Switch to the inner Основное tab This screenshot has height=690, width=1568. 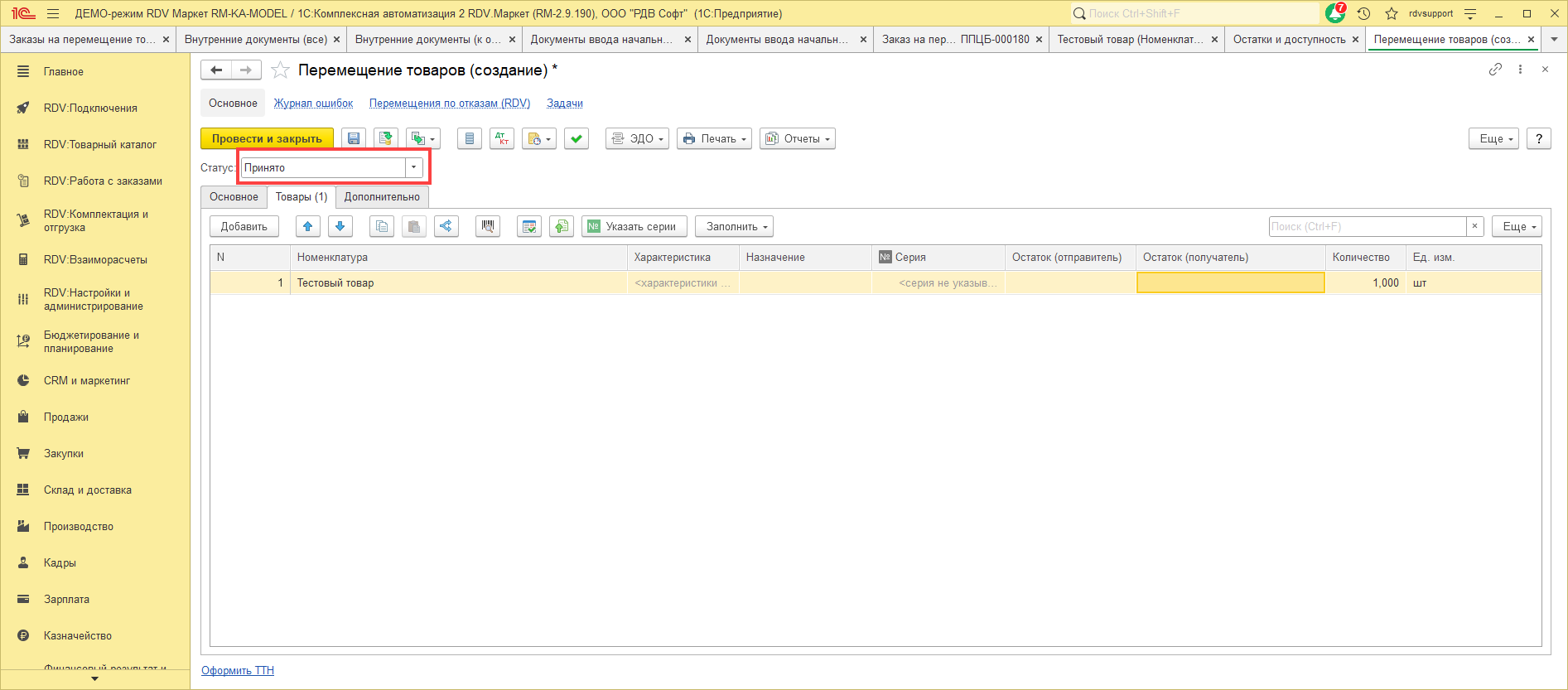[x=234, y=196]
